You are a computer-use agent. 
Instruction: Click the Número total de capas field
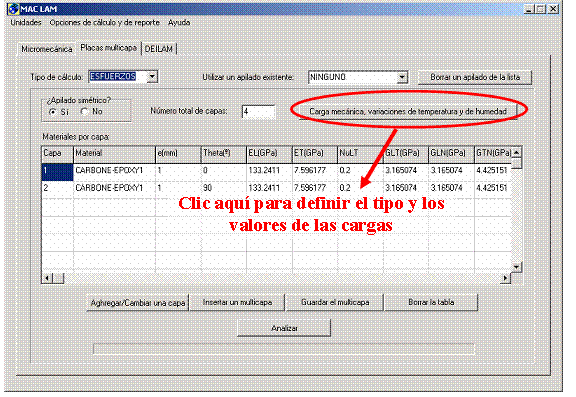[x=259, y=112]
